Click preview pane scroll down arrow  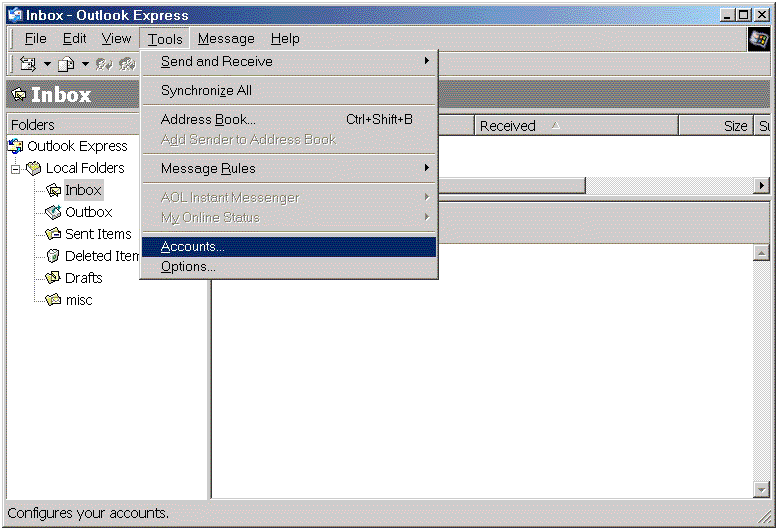(761, 489)
